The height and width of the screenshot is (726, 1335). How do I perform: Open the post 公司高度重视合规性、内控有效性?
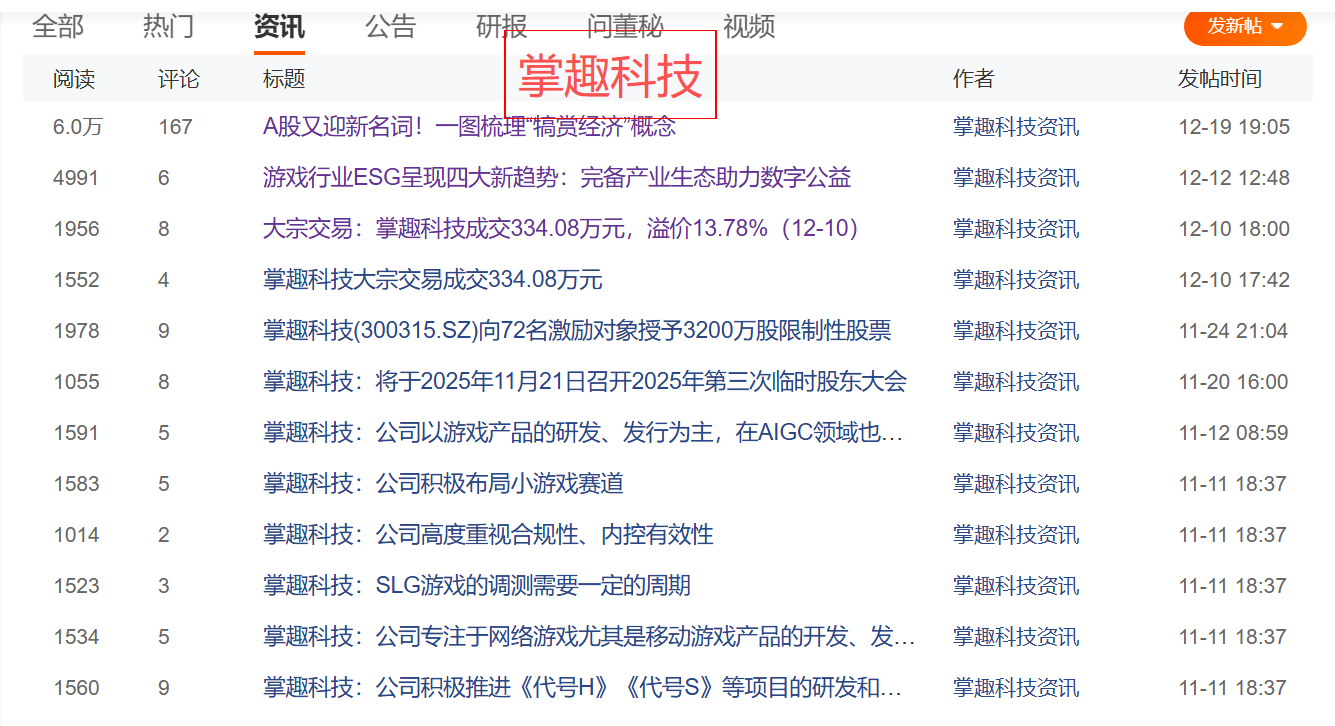click(488, 535)
